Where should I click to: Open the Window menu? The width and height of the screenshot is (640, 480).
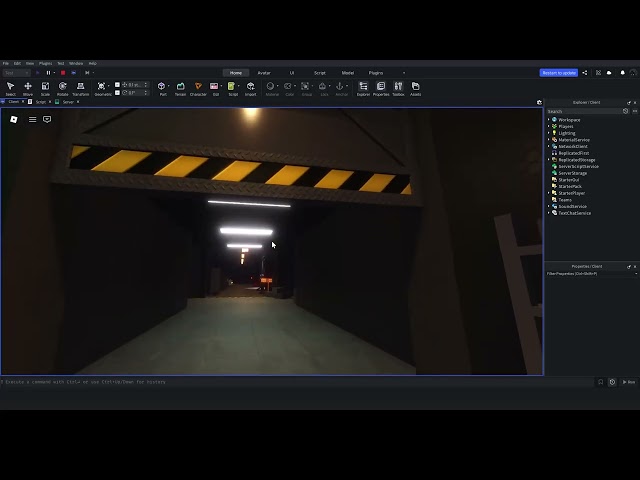tap(76, 63)
